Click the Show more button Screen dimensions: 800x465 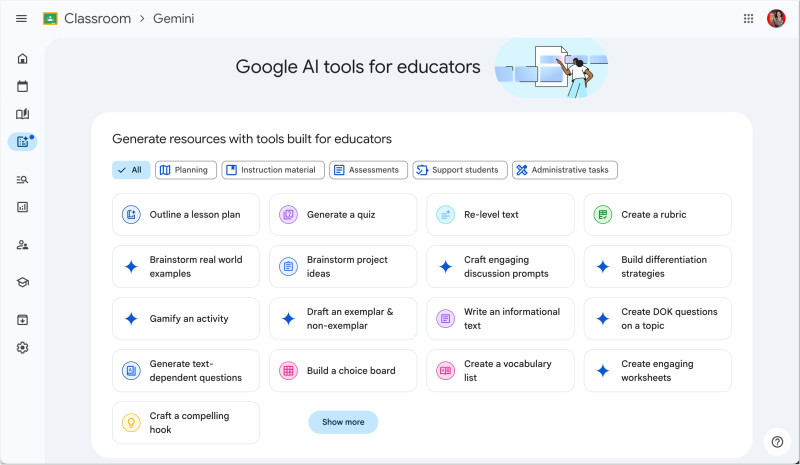tap(343, 422)
